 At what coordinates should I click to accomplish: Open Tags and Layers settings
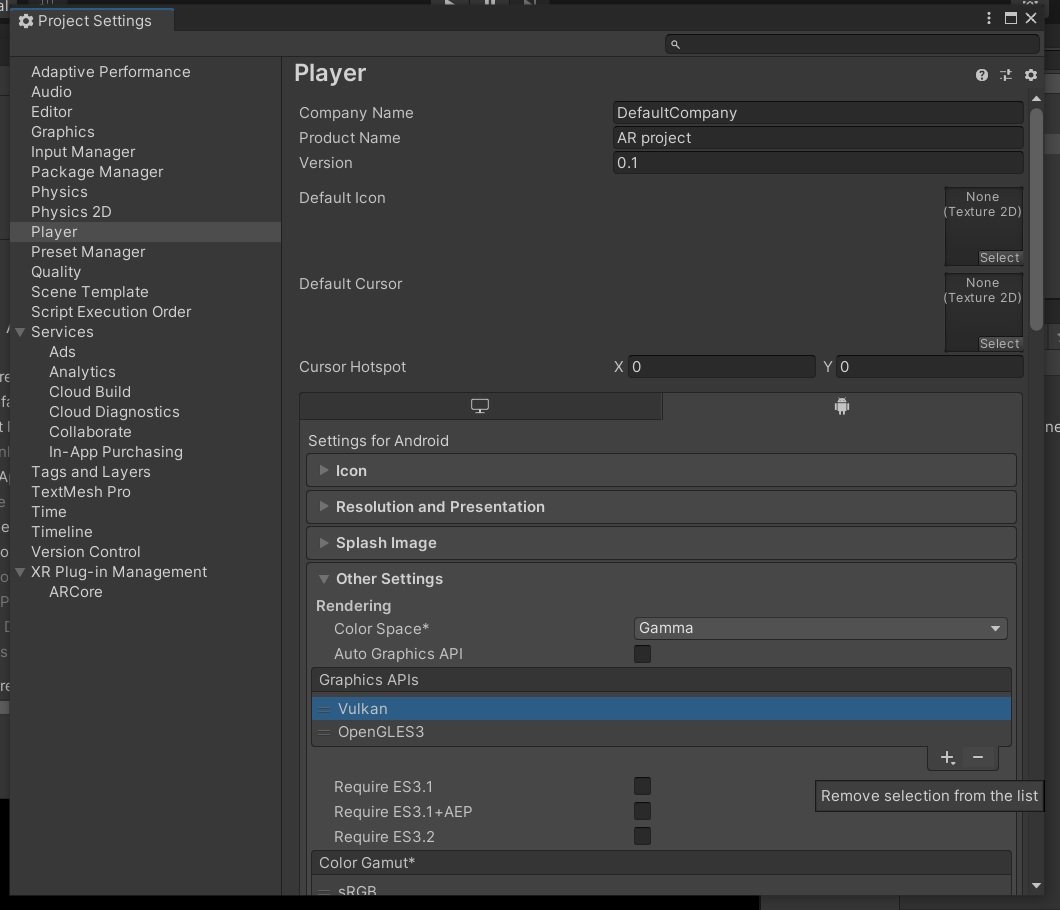[91, 472]
